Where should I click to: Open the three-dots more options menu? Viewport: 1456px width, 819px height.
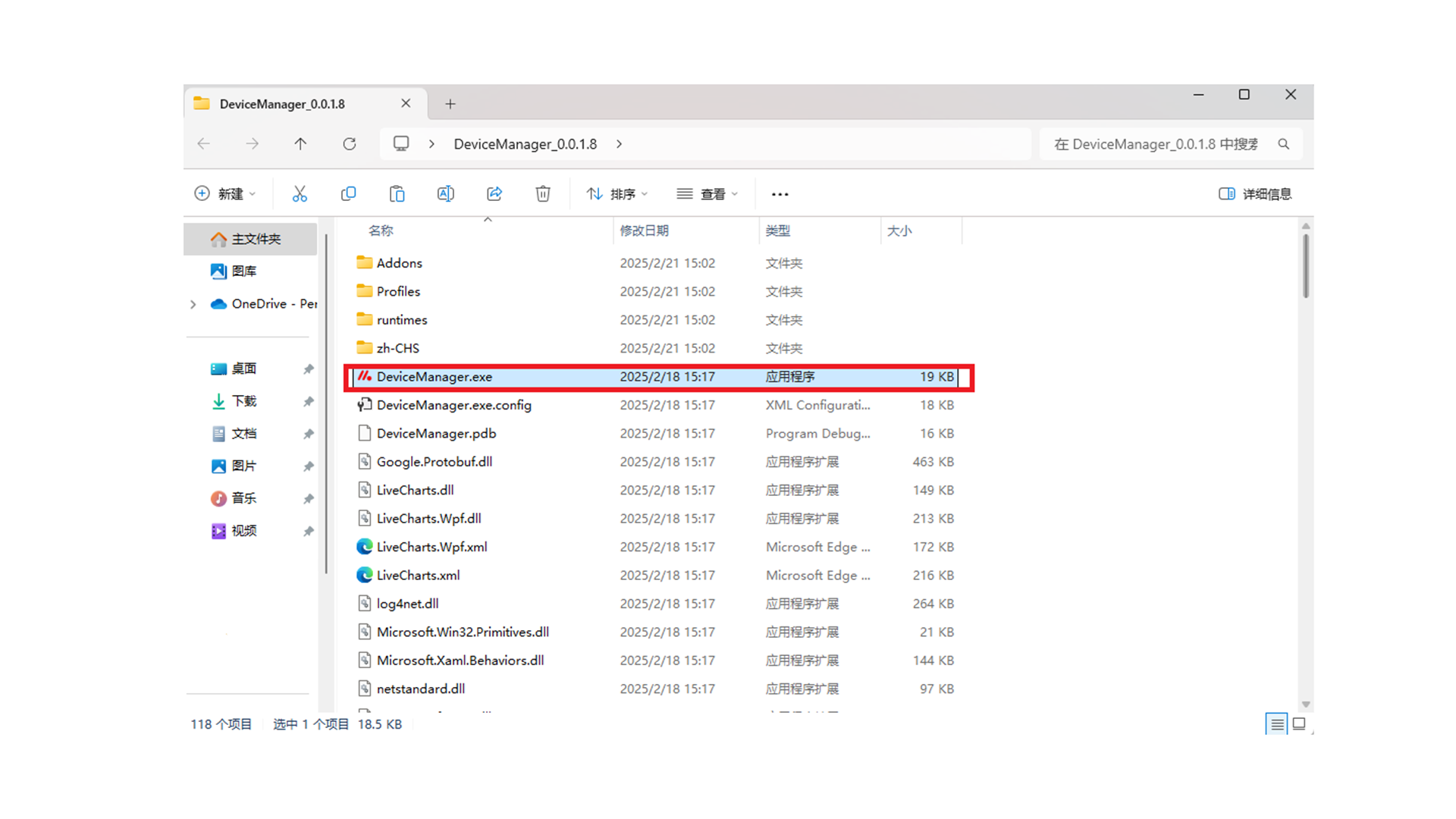click(780, 194)
